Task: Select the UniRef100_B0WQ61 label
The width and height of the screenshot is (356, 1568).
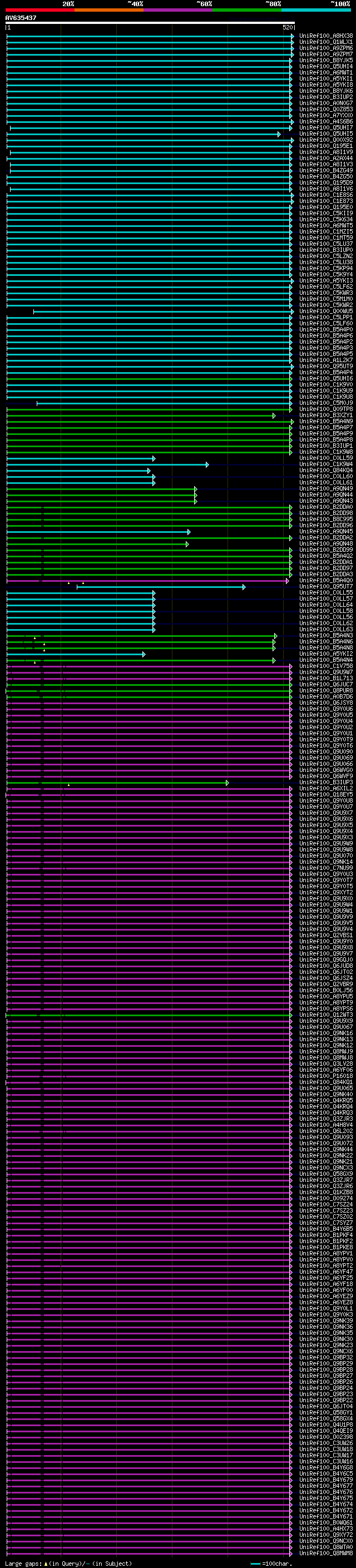Action: (x=325, y=1522)
